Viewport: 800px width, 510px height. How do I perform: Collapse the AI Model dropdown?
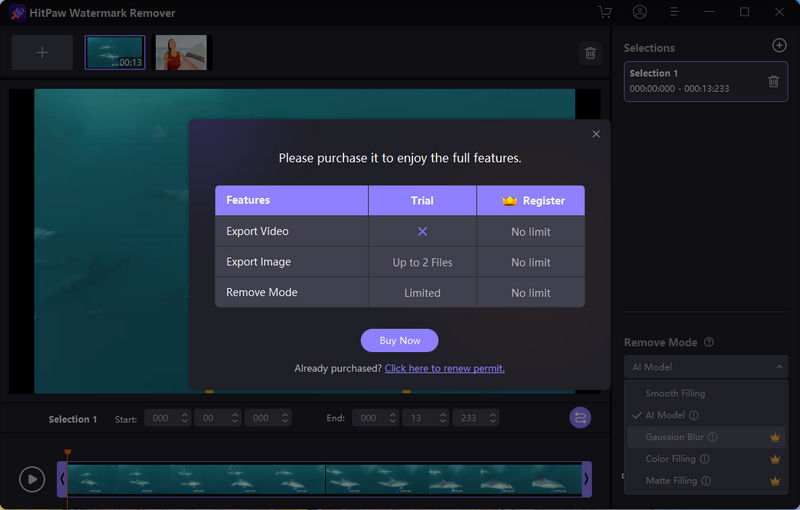[779, 367]
